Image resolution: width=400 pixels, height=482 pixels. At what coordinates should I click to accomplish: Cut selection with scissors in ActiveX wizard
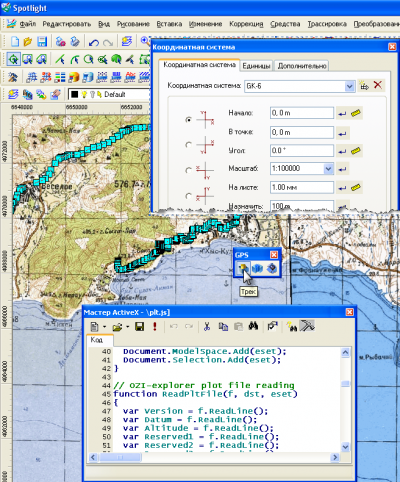tap(207, 326)
